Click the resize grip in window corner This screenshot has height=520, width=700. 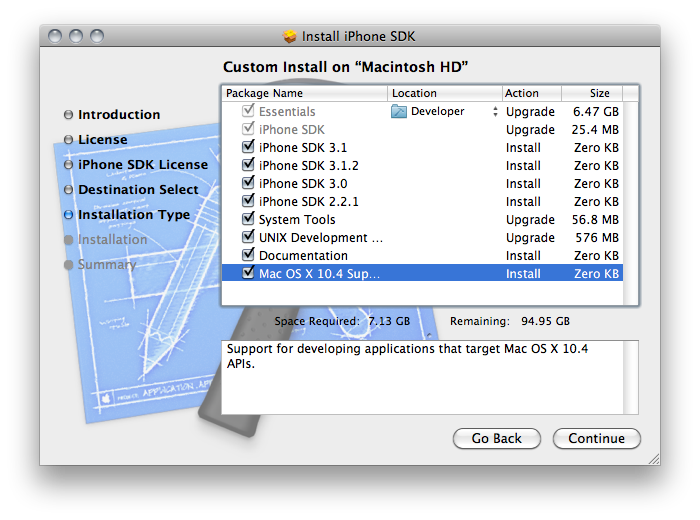click(x=653, y=459)
